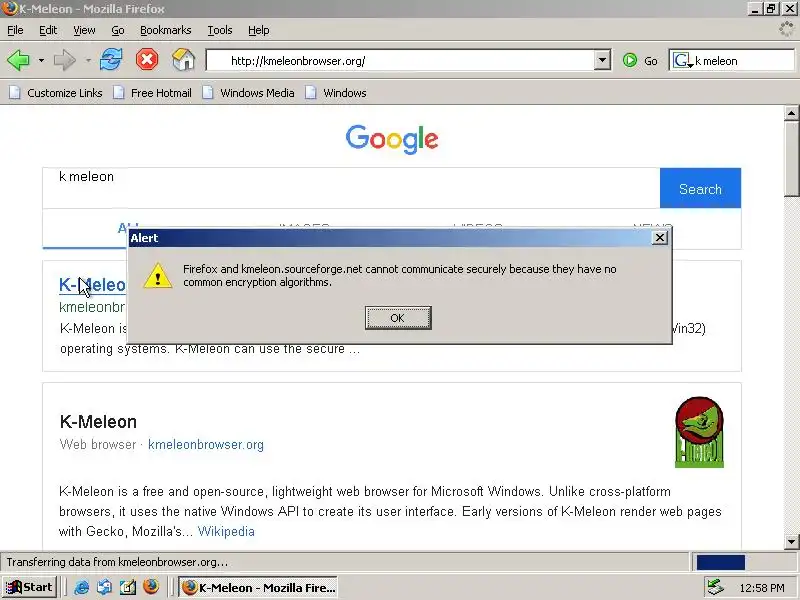Image resolution: width=800 pixels, height=600 pixels.
Task: Click the Firefox icon in title bar
Action: pos(9,9)
